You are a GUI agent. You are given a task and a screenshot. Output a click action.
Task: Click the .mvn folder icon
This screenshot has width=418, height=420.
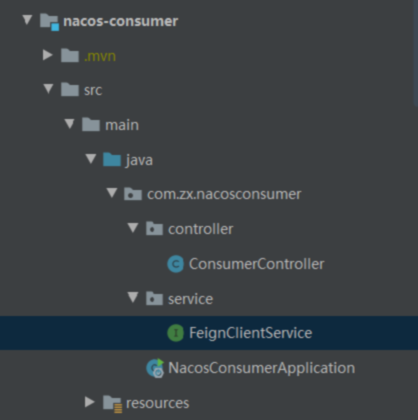(x=70, y=55)
